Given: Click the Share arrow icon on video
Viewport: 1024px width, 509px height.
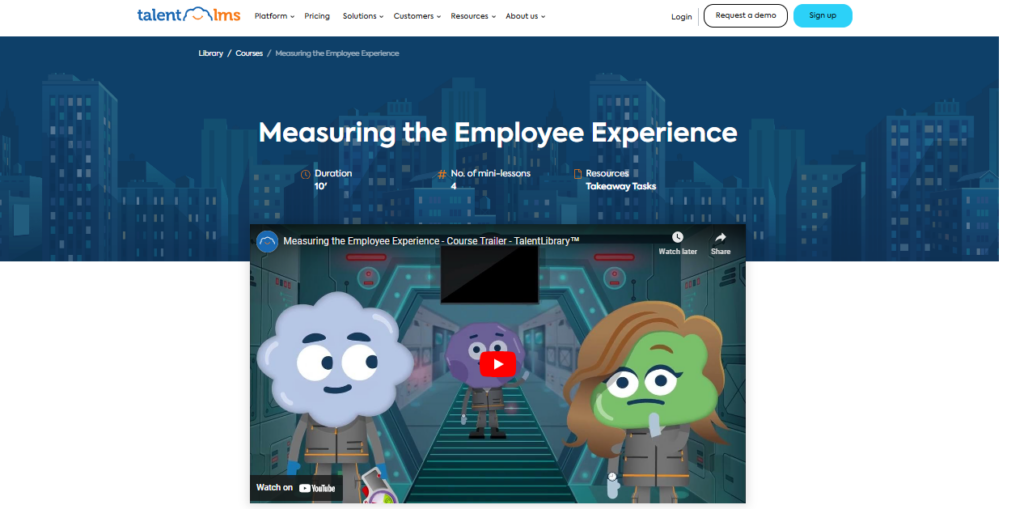Looking at the screenshot, I should [x=720, y=237].
